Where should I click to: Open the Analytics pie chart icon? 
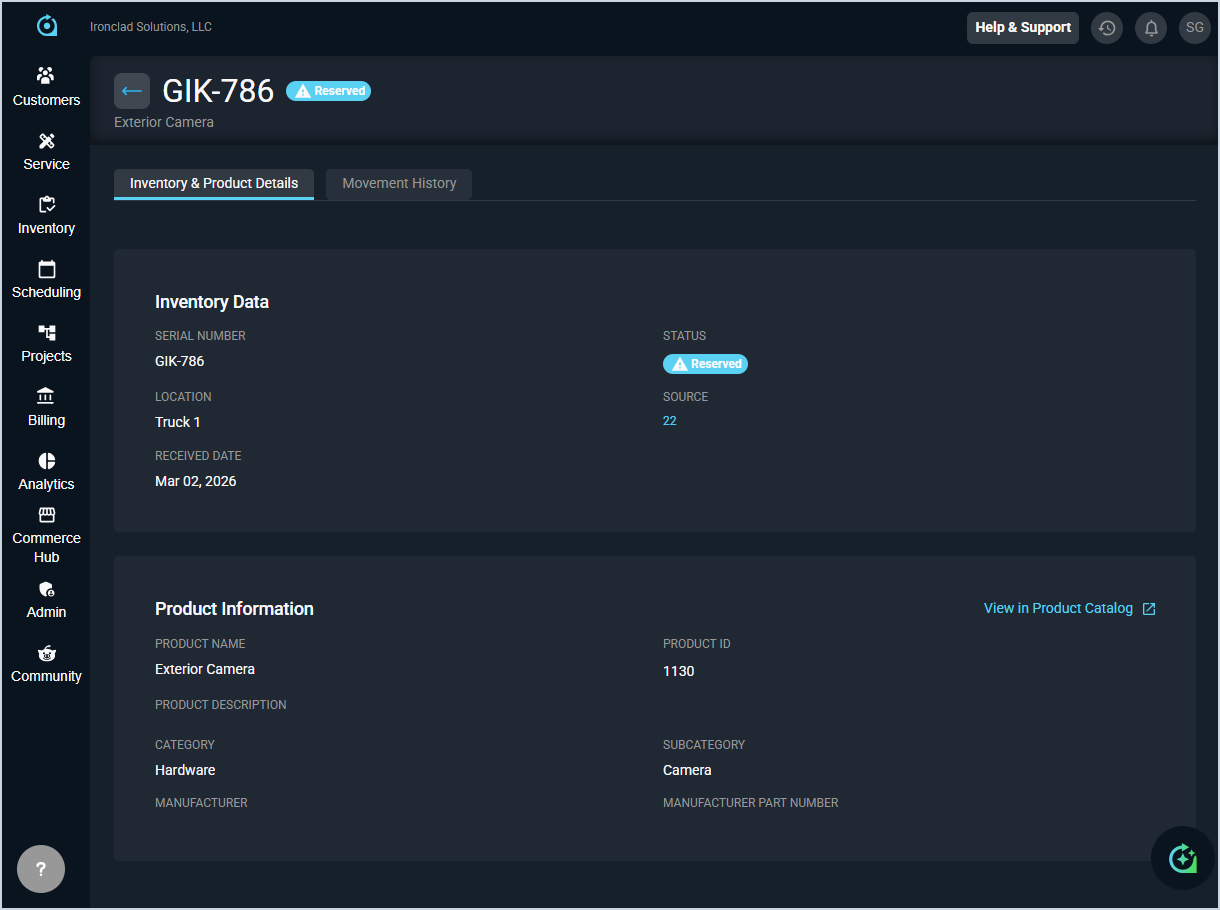click(46, 460)
